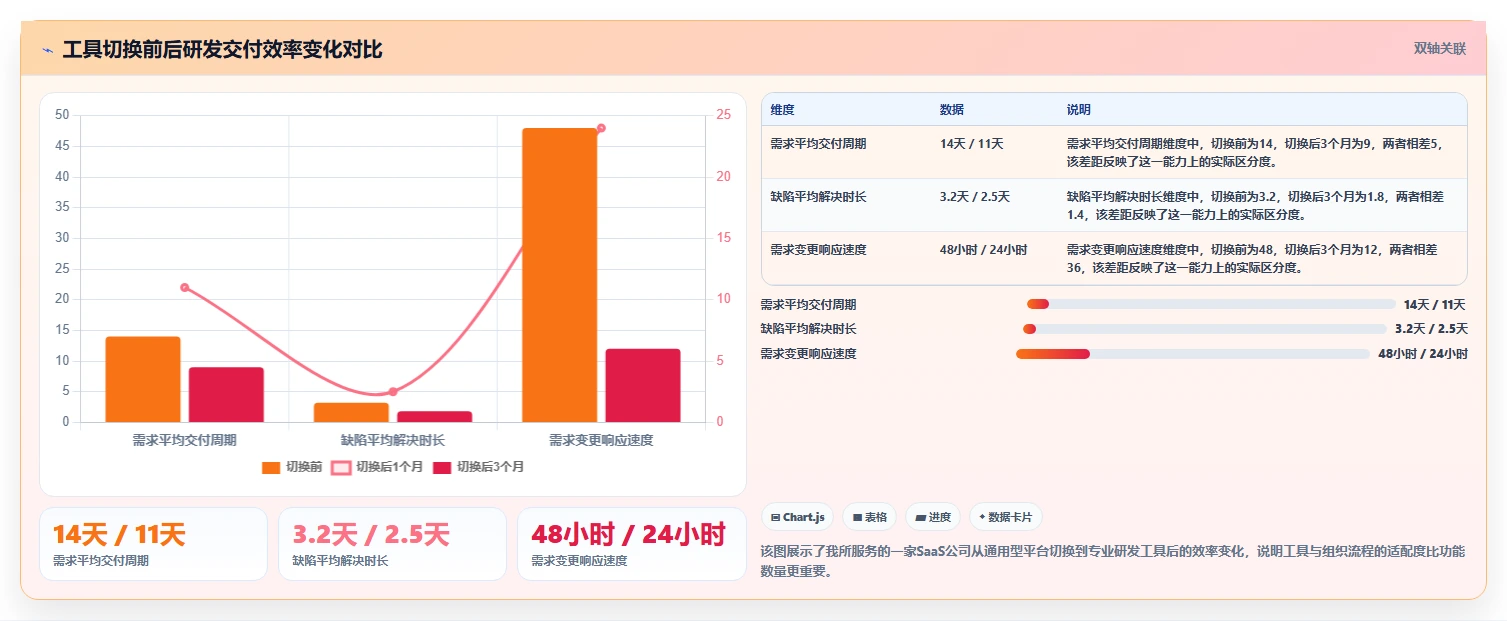Select the 数据卡片 tag chip
This screenshot has height=621, width=1507.
[1005, 517]
